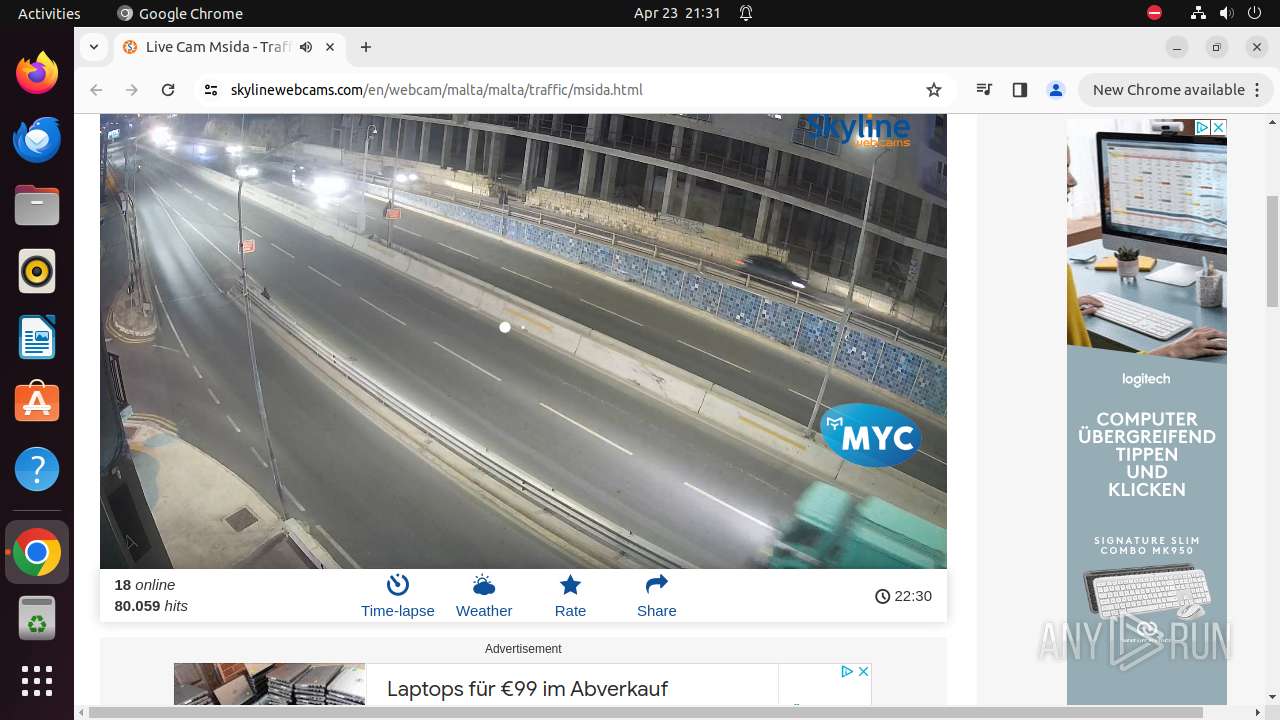Open the system network status icon
The width and height of the screenshot is (1280, 720).
click(1198, 13)
